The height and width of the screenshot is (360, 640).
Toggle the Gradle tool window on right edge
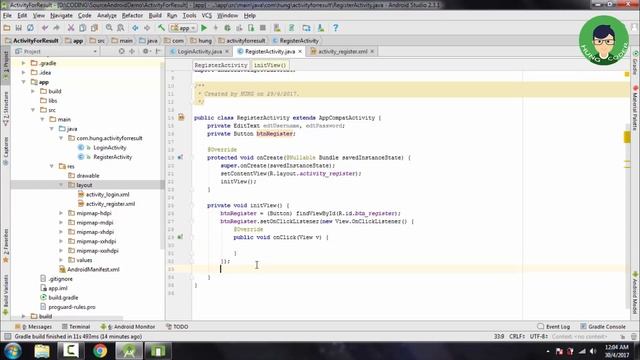[635, 63]
